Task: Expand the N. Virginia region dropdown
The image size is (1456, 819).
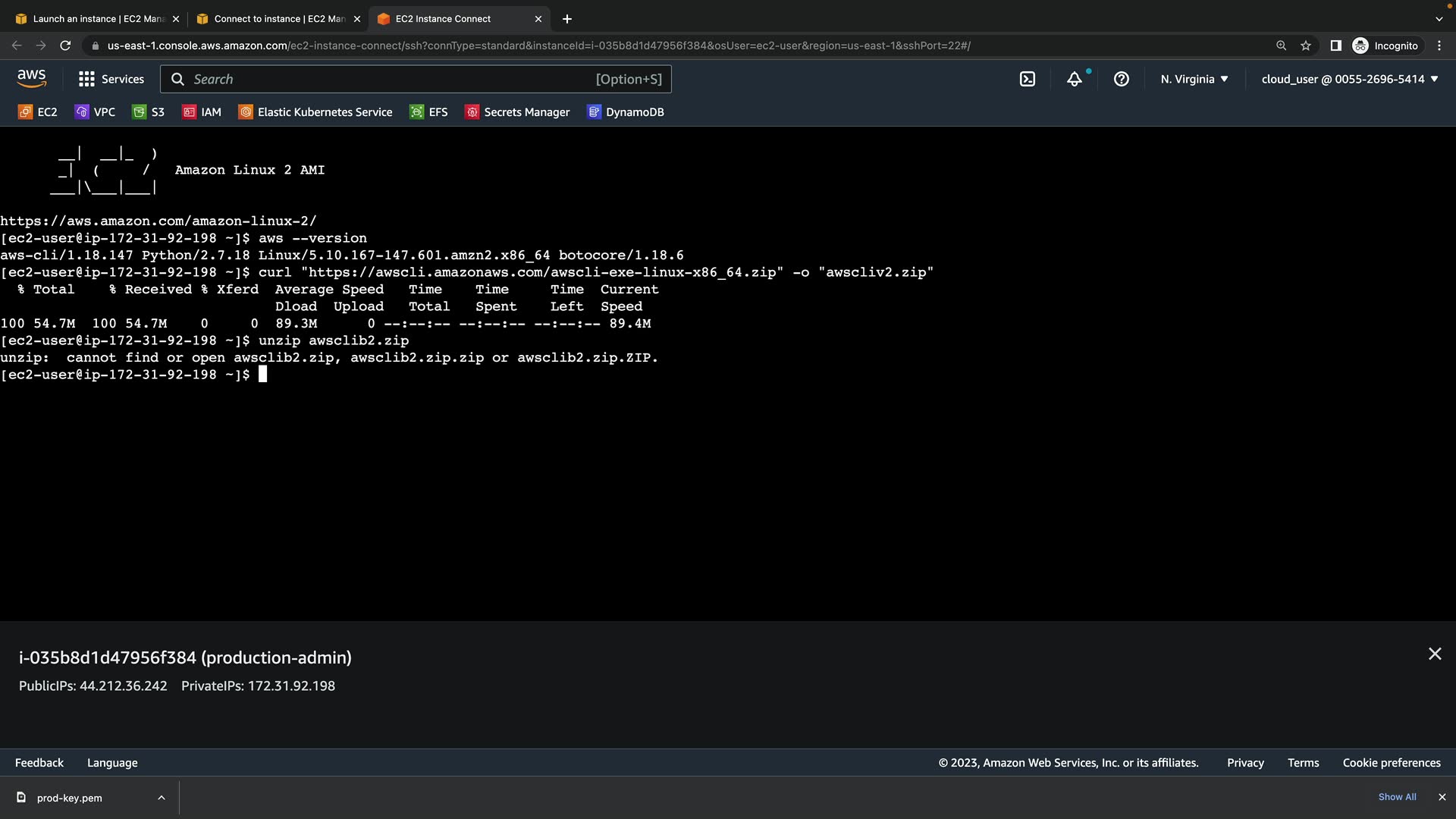Action: [x=1194, y=79]
